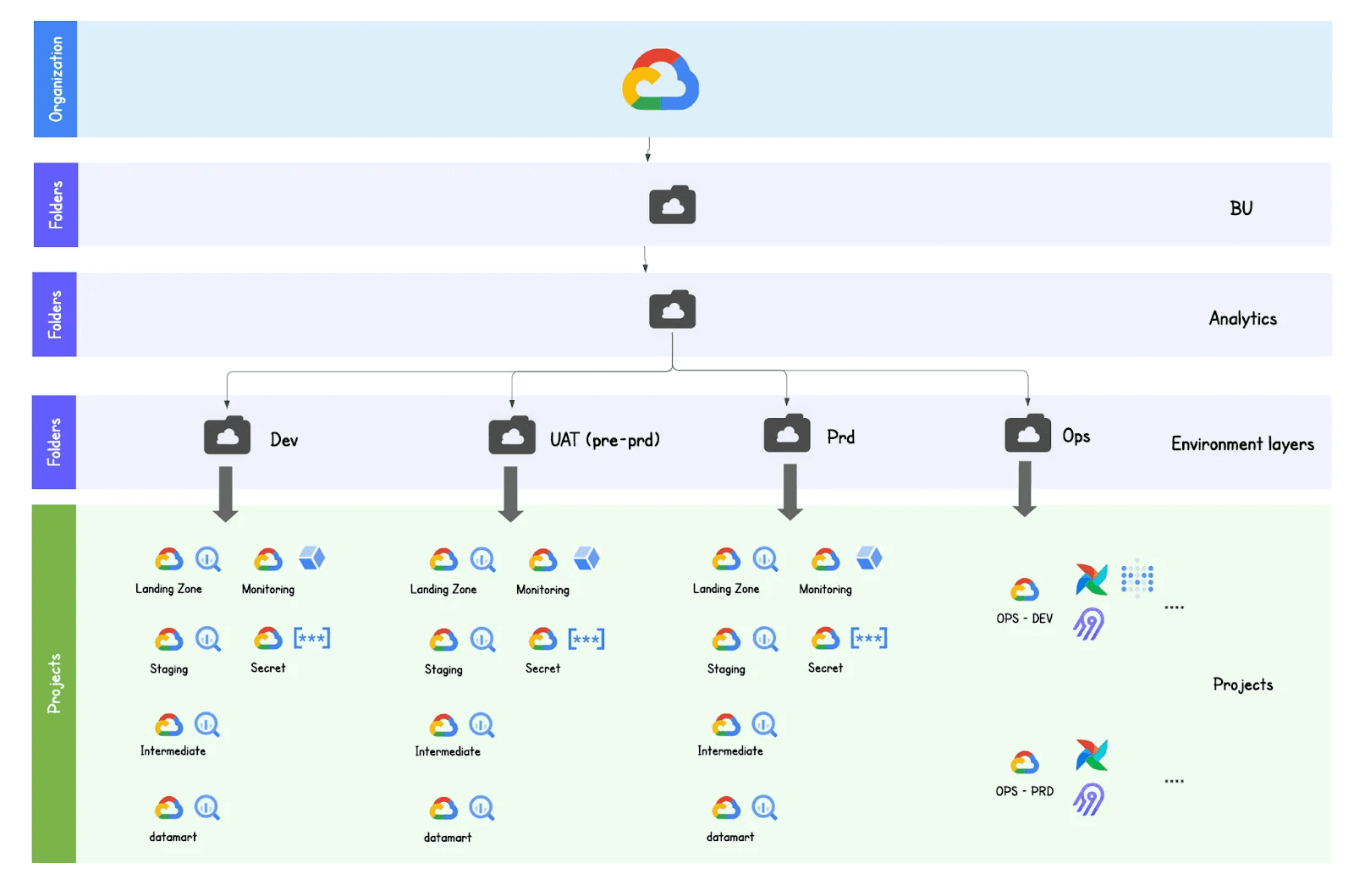
Task: Open the Prd environment folder icon
Action: [787, 433]
